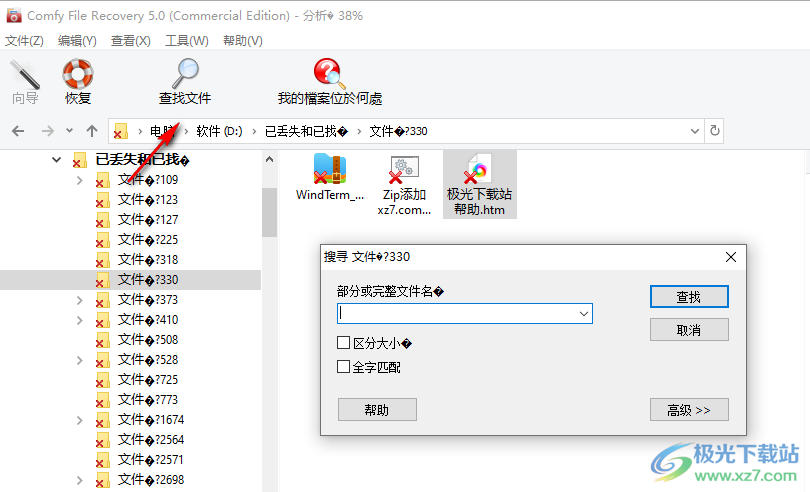Enable 区分大小 case-sensitive checkbox
This screenshot has width=810, height=492.
coord(344,343)
